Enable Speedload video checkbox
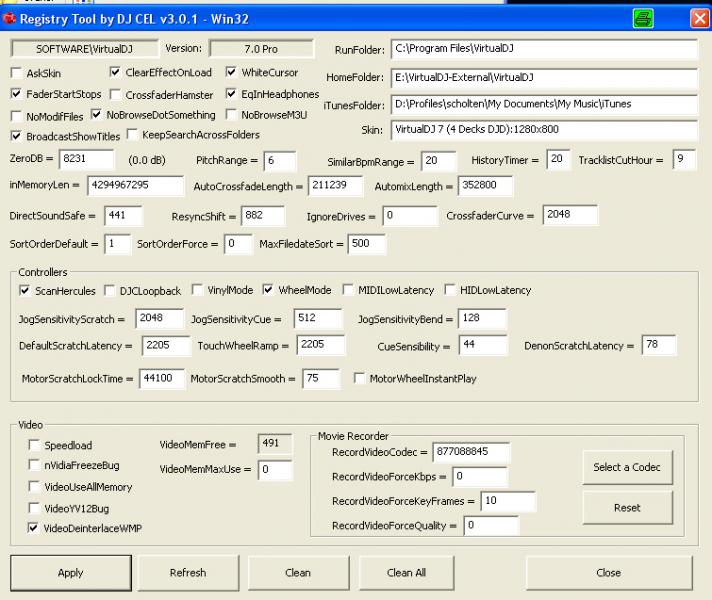Viewport: 712px width, 600px height. pyautogui.click(x=34, y=445)
